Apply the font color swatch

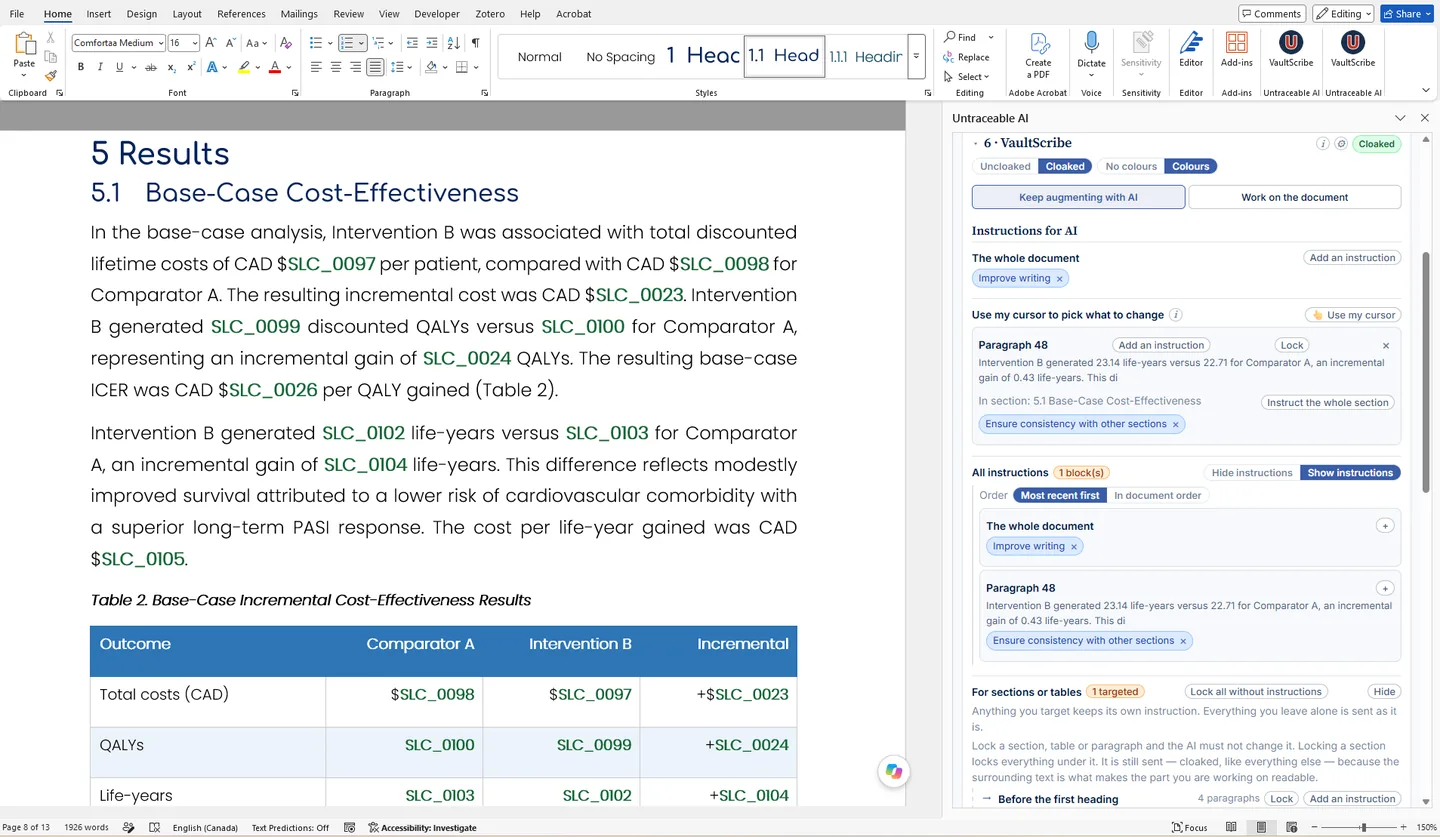pyautogui.click(x=274, y=68)
